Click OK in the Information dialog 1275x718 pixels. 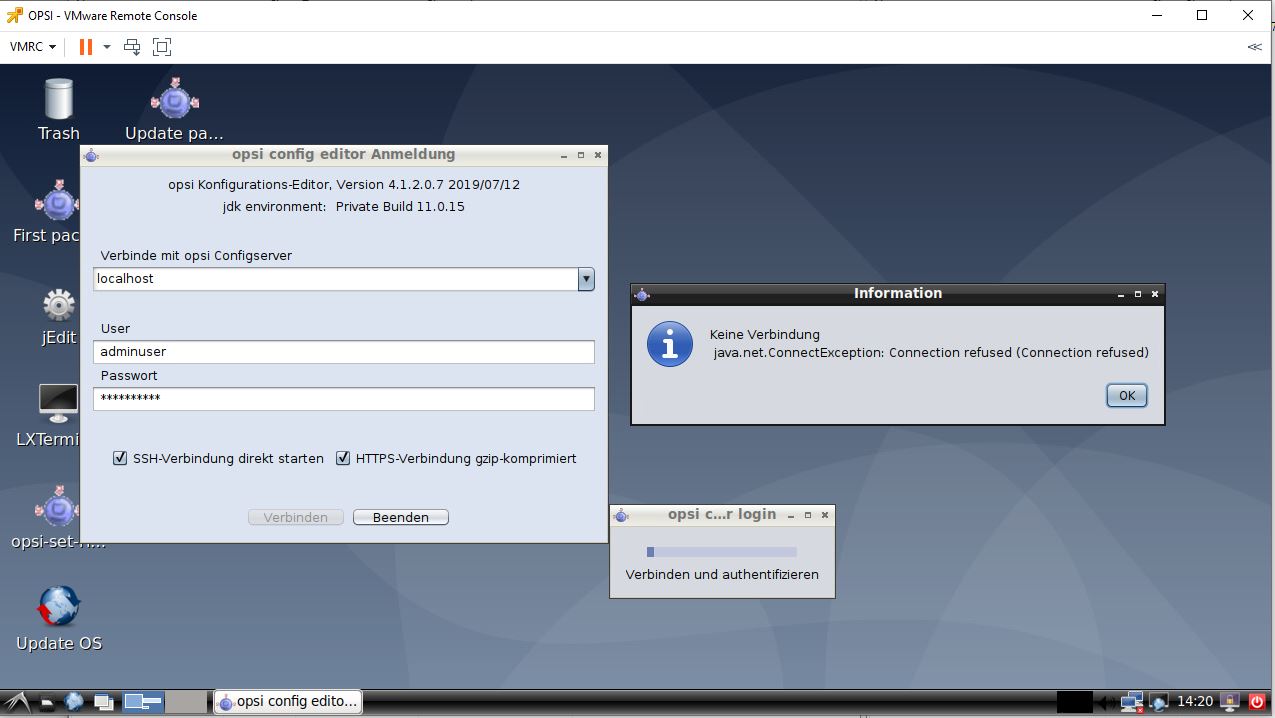click(x=1126, y=395)
